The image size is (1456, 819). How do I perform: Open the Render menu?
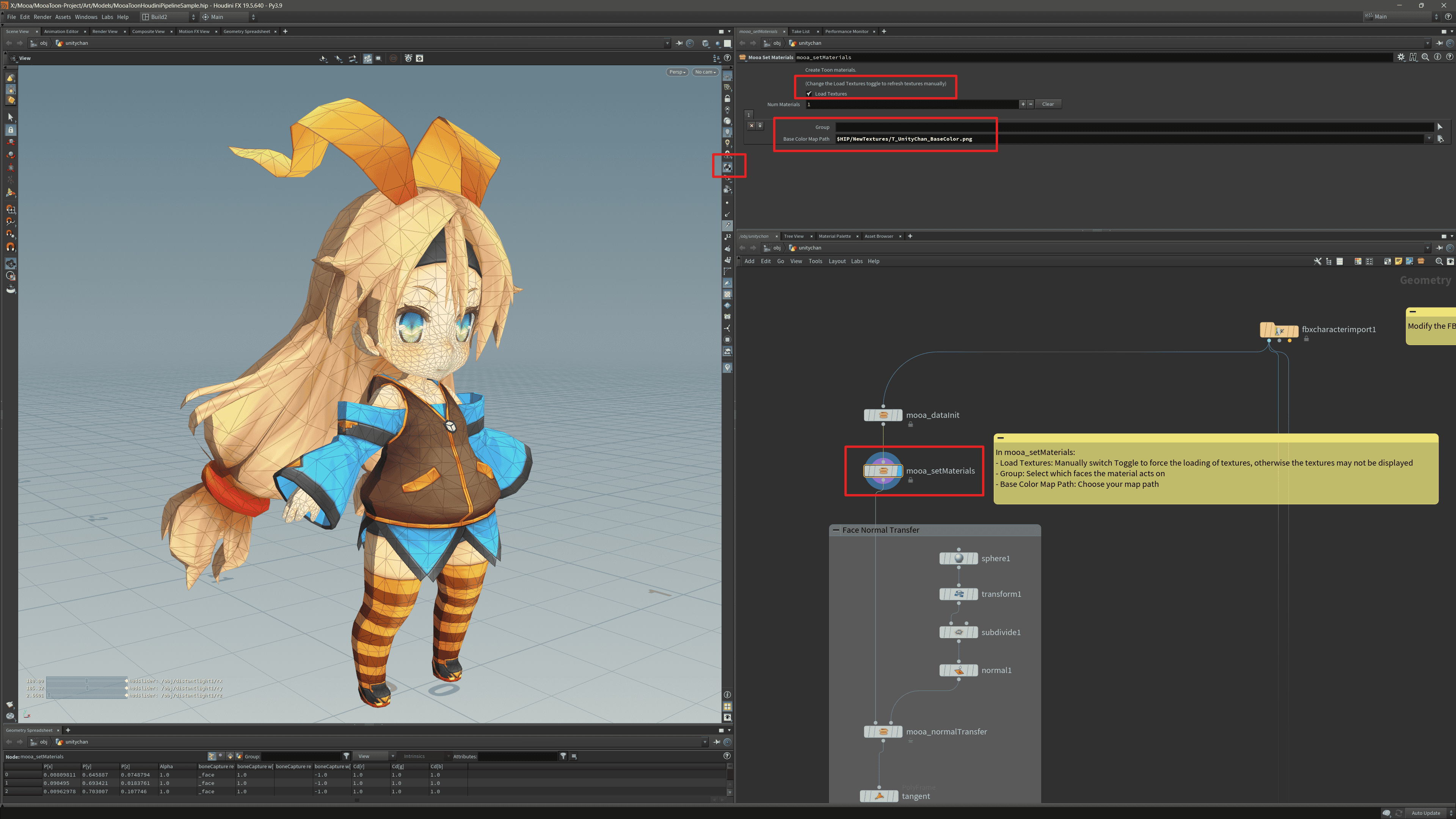[42, 17]
